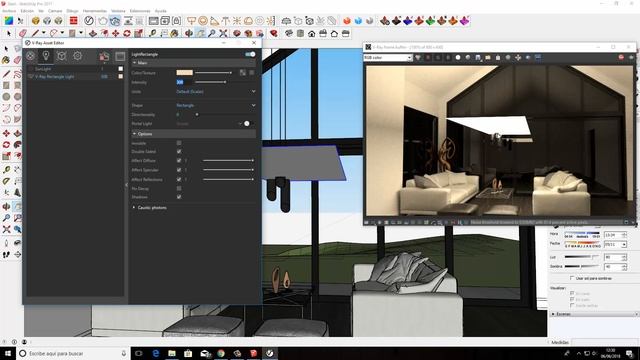Image resolution: width=640 pixels, height=360 pixels.
Task: Click the V-Ray sphere light icon
Action: (x=203, y=20)
